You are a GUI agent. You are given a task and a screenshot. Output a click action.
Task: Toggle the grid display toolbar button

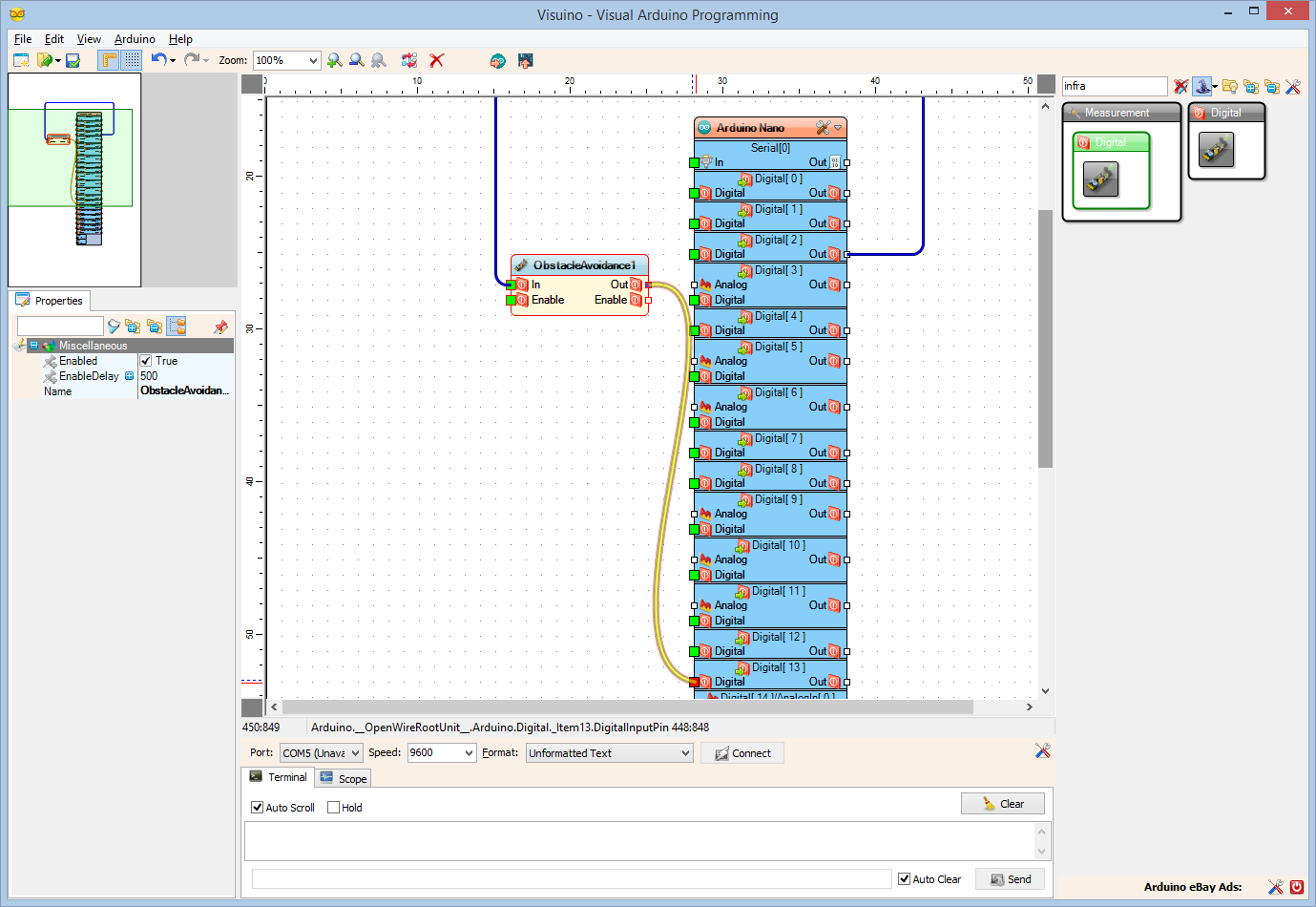(132, 60)
